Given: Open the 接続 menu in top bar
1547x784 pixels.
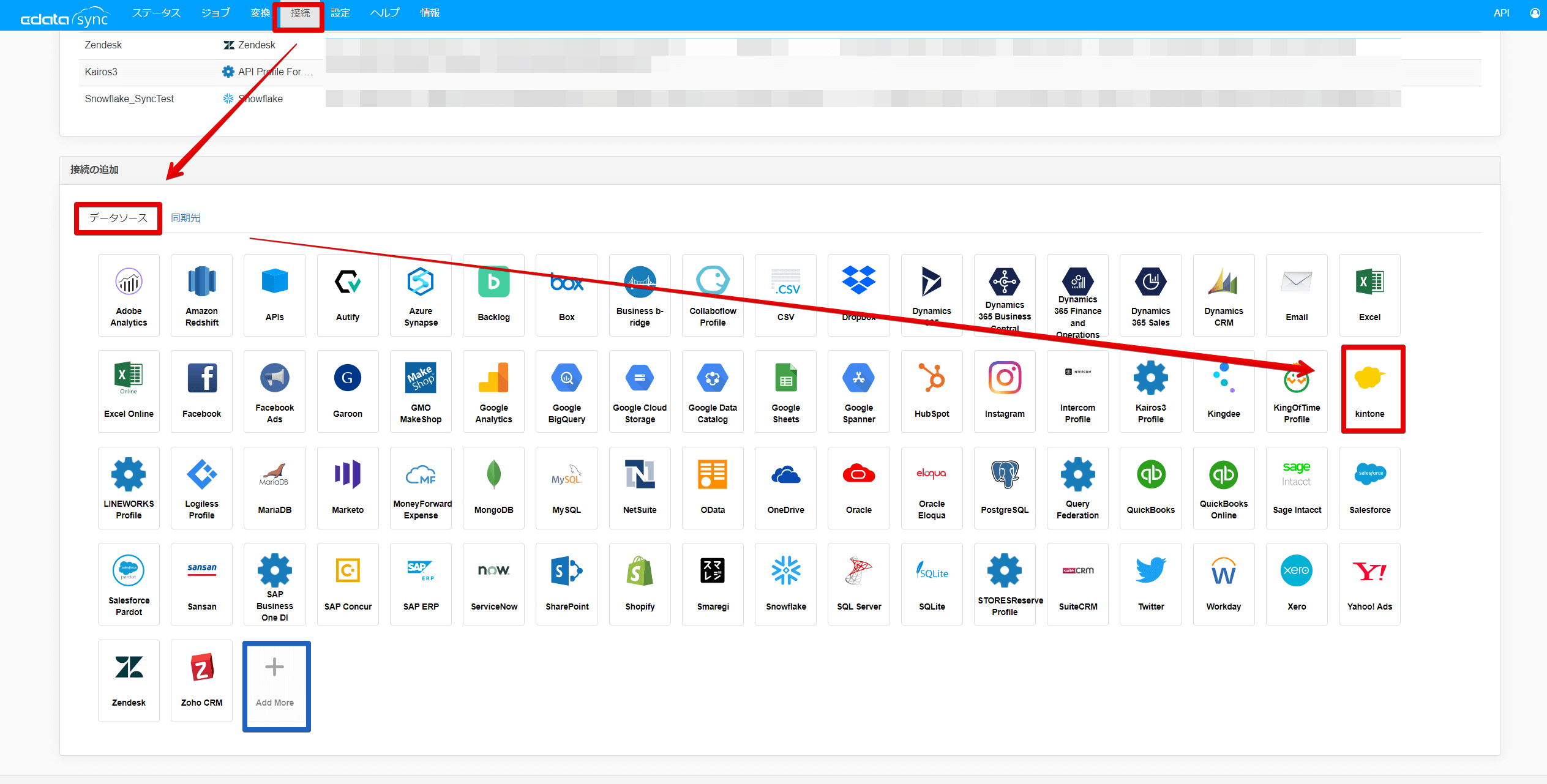Looking at the screenshot, I should click(299, 13).
